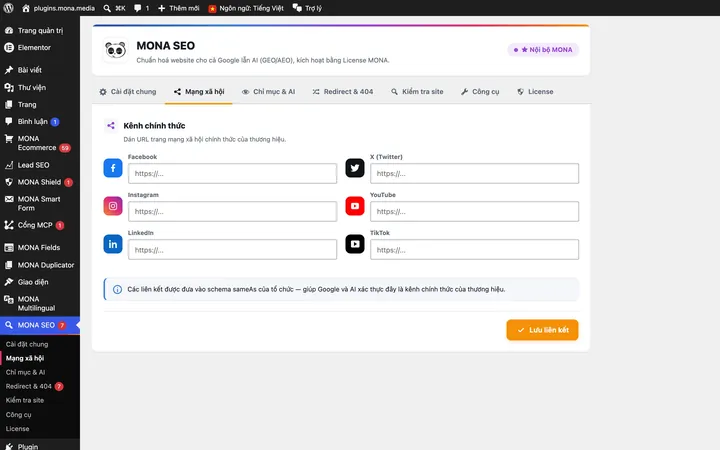Click share icon beside Kênh chính thức
This screenshot has width=720, height=450.
point(111,125)
